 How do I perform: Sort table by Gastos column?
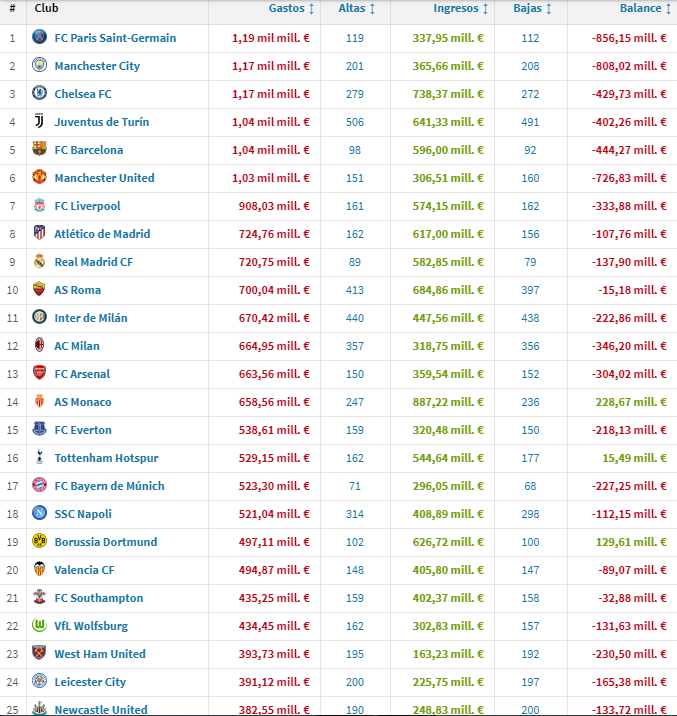tap(291, 8)
